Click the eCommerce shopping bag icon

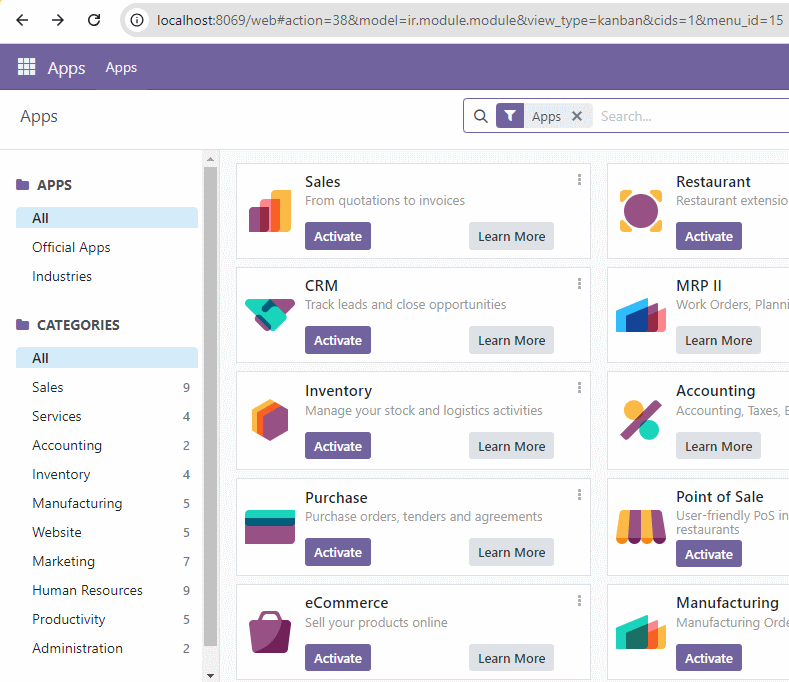point(270,632)
